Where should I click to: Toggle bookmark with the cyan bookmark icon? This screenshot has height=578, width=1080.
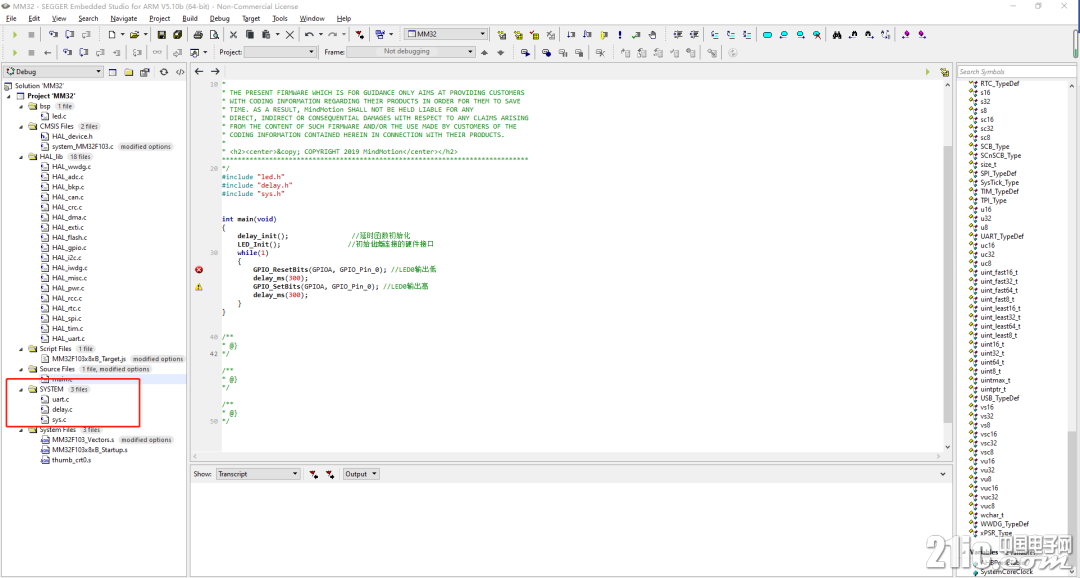(767, 34)
